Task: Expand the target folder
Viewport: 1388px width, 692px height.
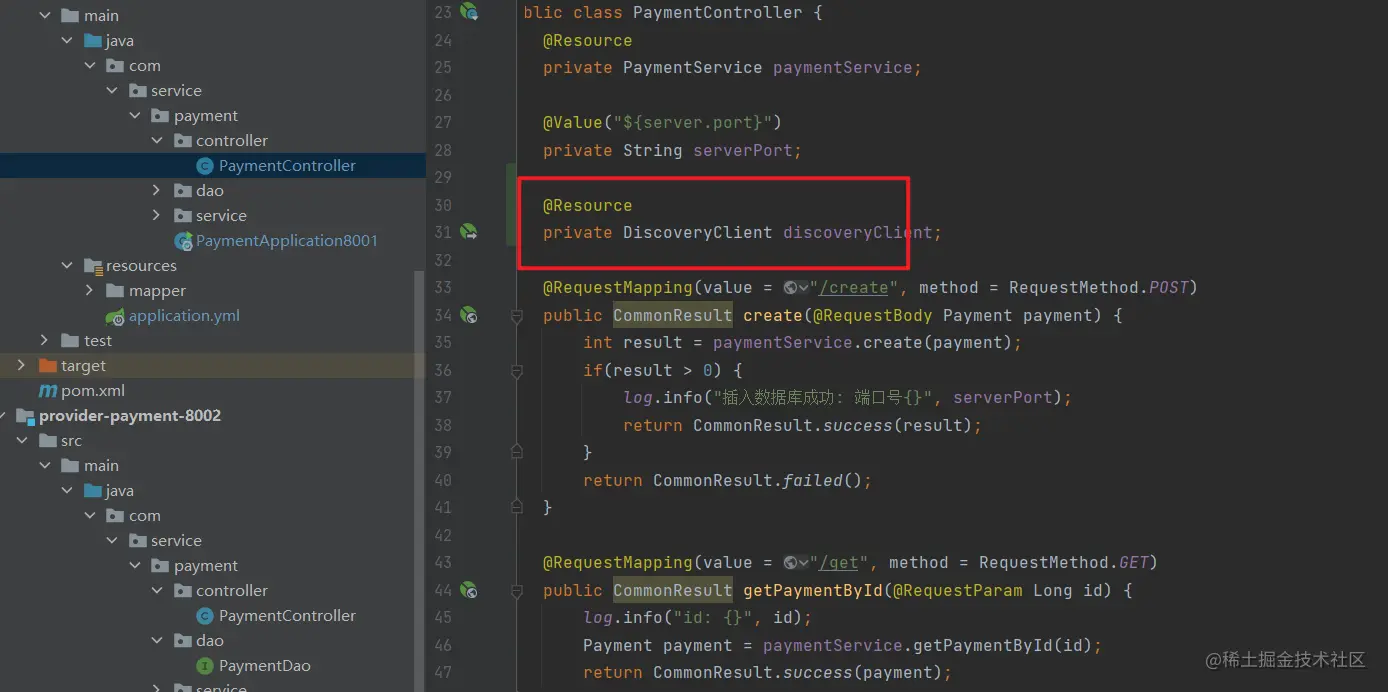Action: (22, 366)
